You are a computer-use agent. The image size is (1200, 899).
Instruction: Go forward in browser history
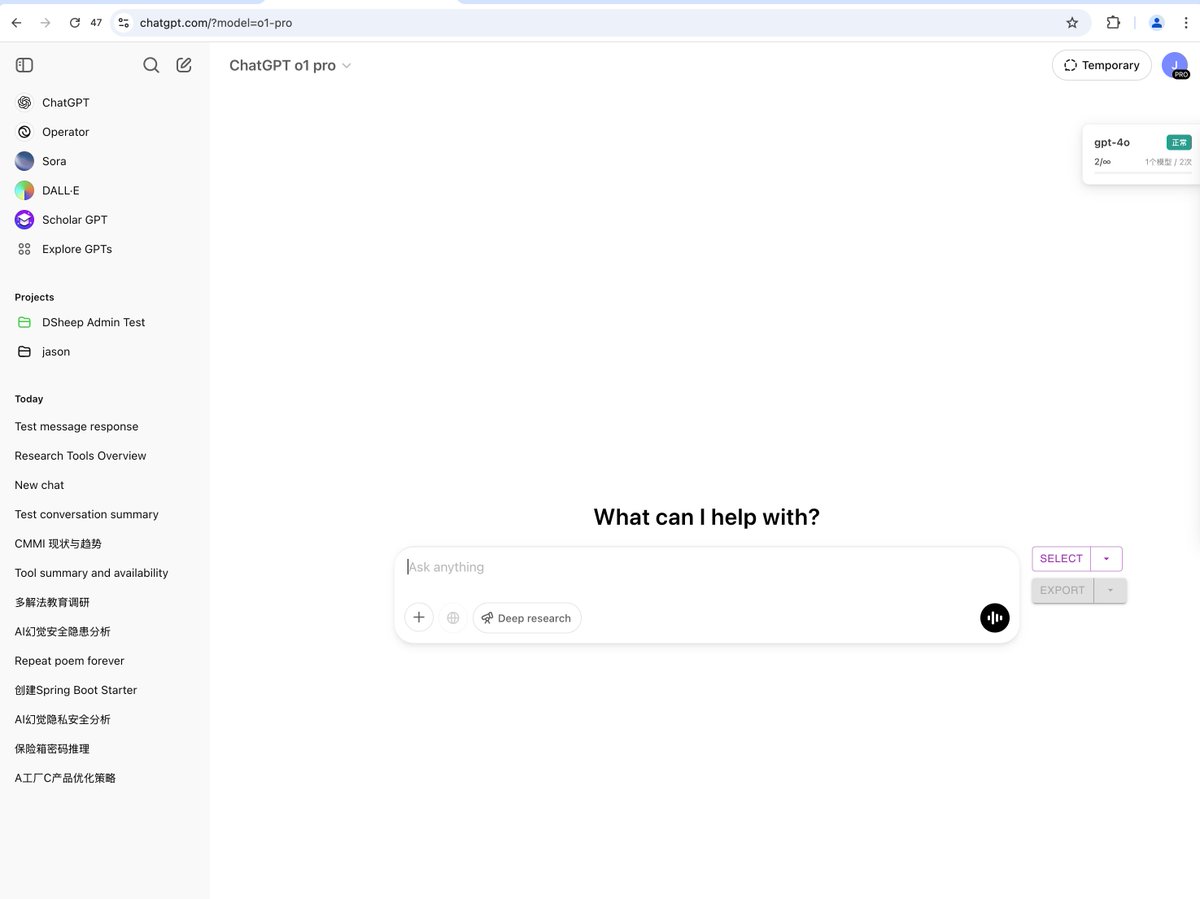point(45,22)
